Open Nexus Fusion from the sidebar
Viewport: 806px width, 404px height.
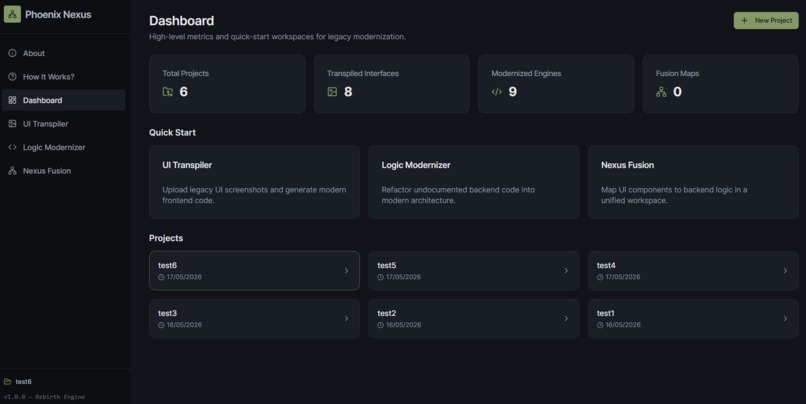click(63, 171)
